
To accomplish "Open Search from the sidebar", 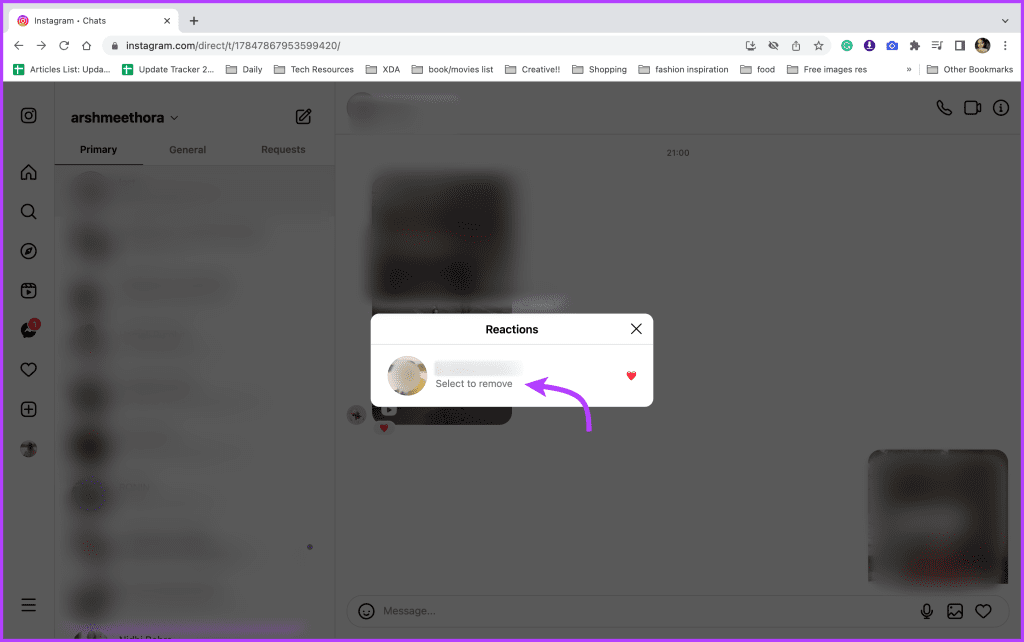I will (28, 212).
